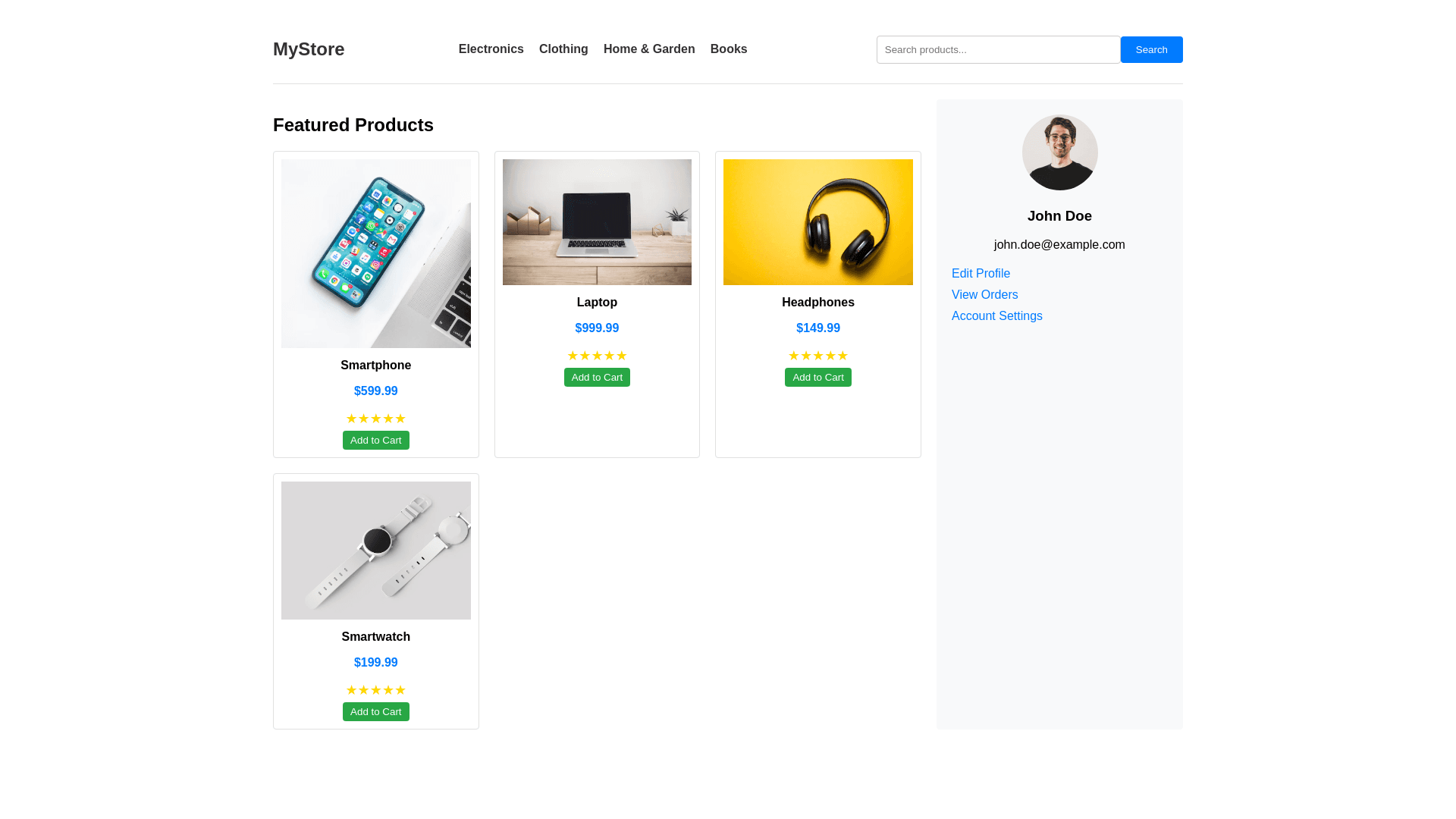Add the Smartphone to cart

click(x=376, y=441)
